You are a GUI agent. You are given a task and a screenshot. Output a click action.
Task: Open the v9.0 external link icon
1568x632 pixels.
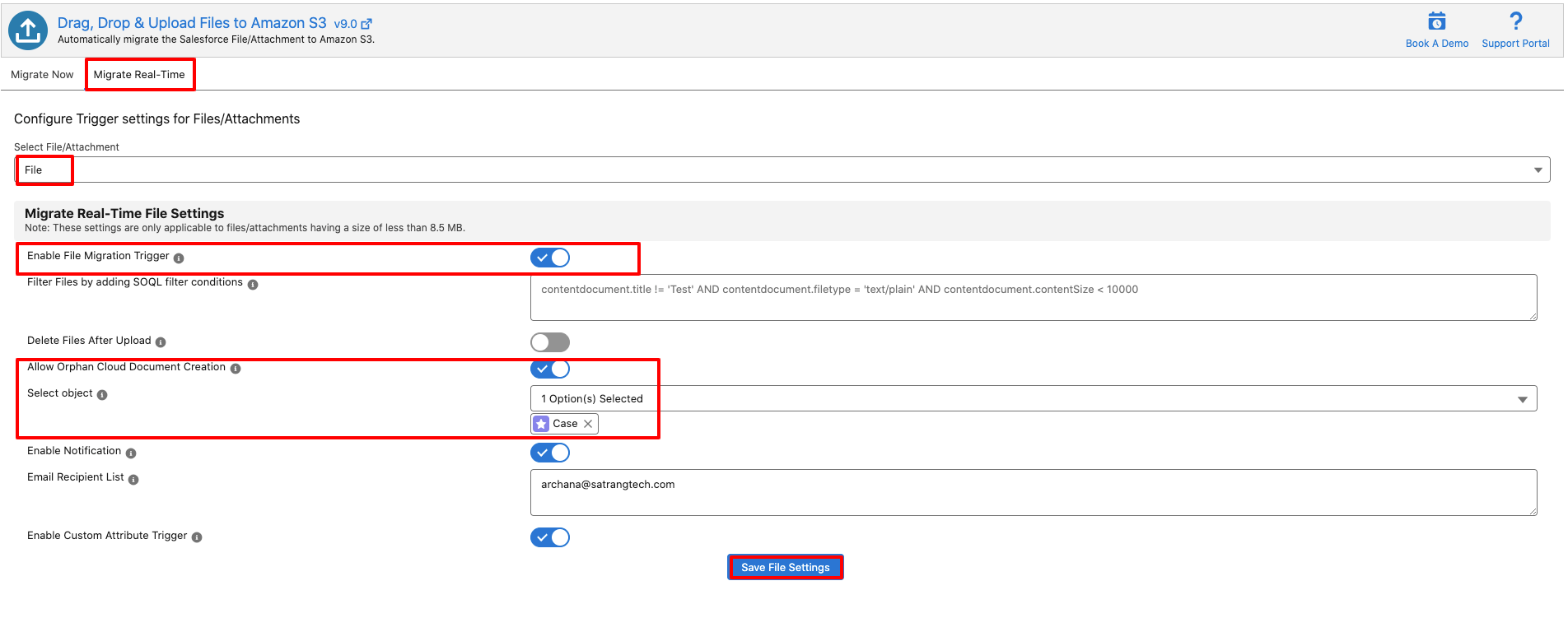coord(366,24)
